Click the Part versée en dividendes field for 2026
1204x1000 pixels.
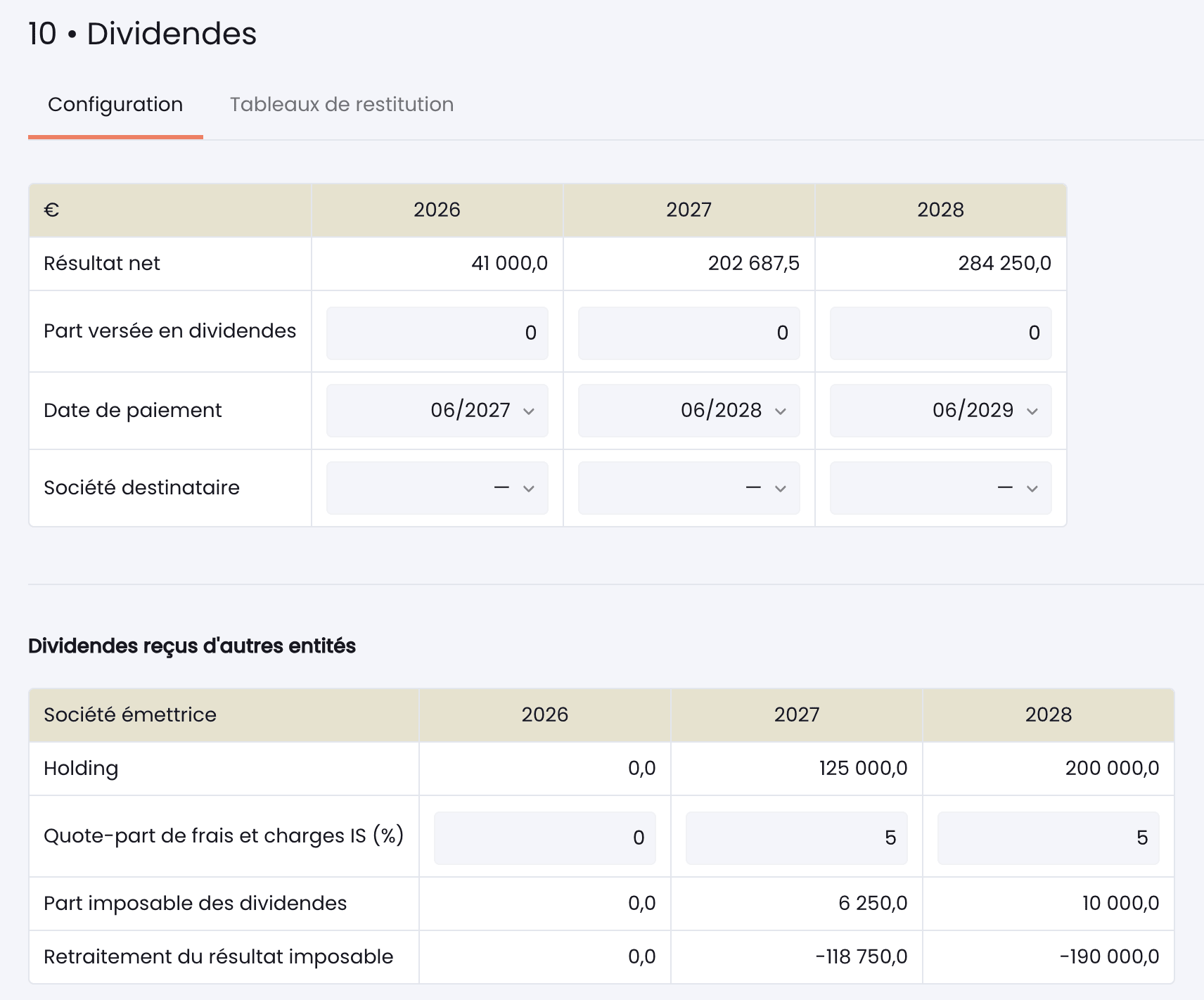[437, 333]
